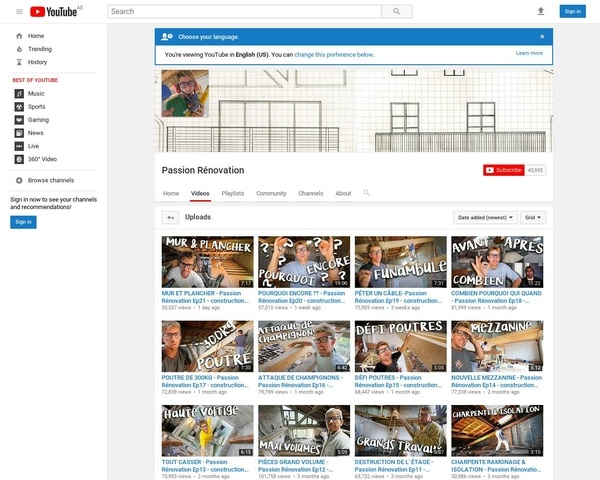600x480 pixels.
Task: Open the 300KG POUTRE video thumbnail
Action: tap(207, 346)
